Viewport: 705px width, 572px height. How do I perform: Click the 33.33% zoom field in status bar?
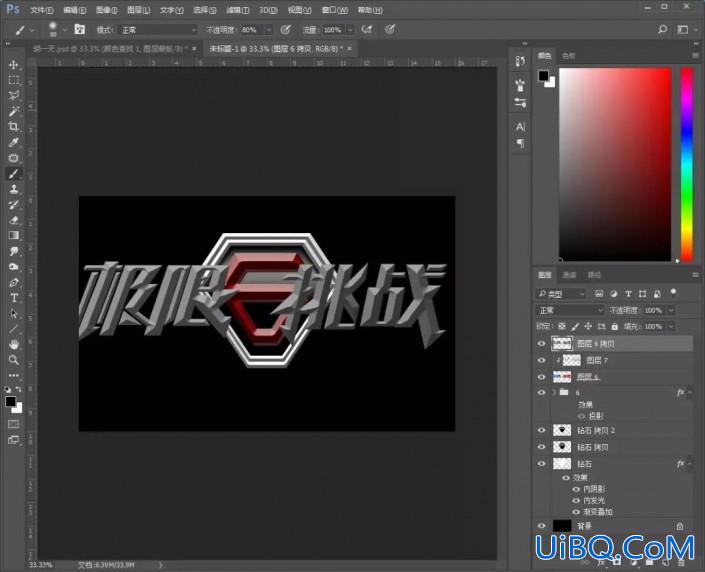click(41, 565)
